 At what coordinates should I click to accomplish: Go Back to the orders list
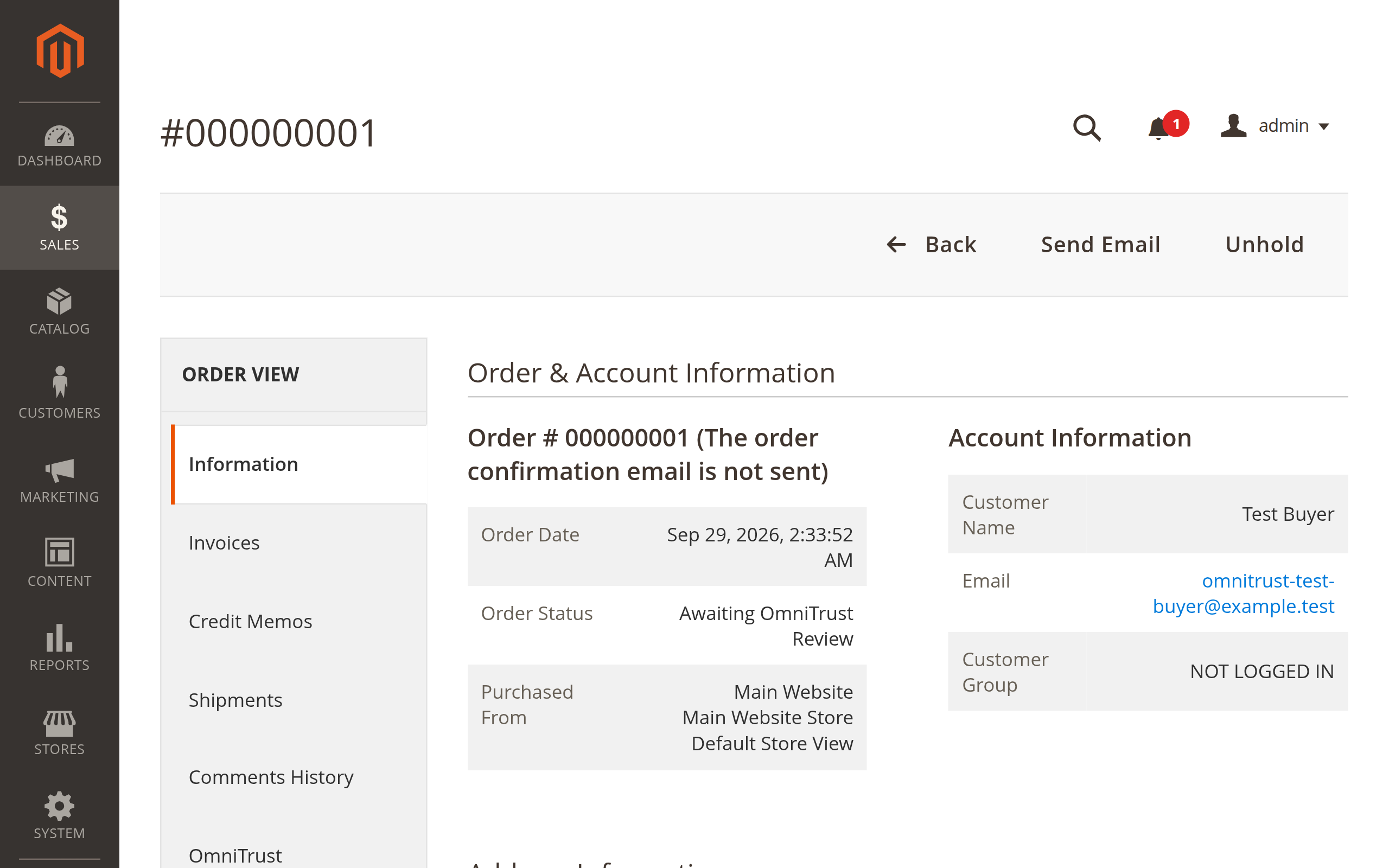pos(931,245)
